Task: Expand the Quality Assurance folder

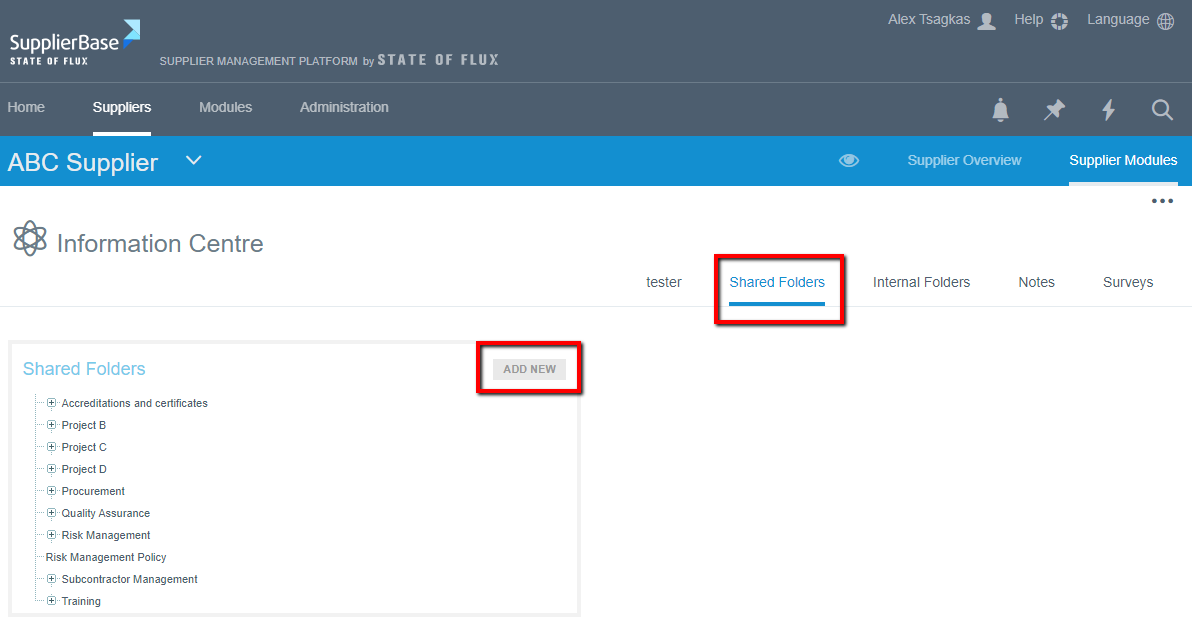Action: click(52, 513)
